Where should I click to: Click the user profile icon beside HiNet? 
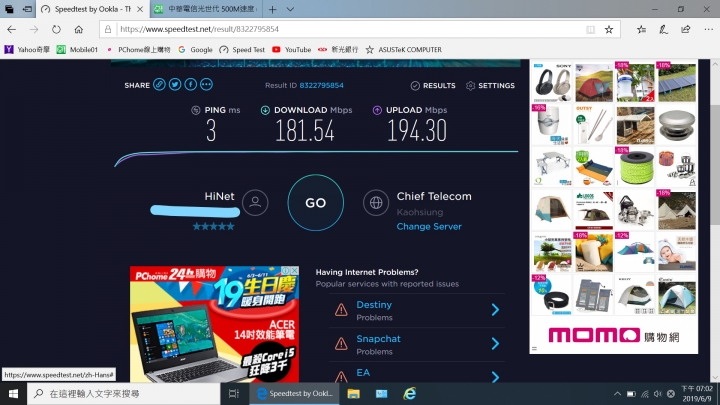[255, 202]
